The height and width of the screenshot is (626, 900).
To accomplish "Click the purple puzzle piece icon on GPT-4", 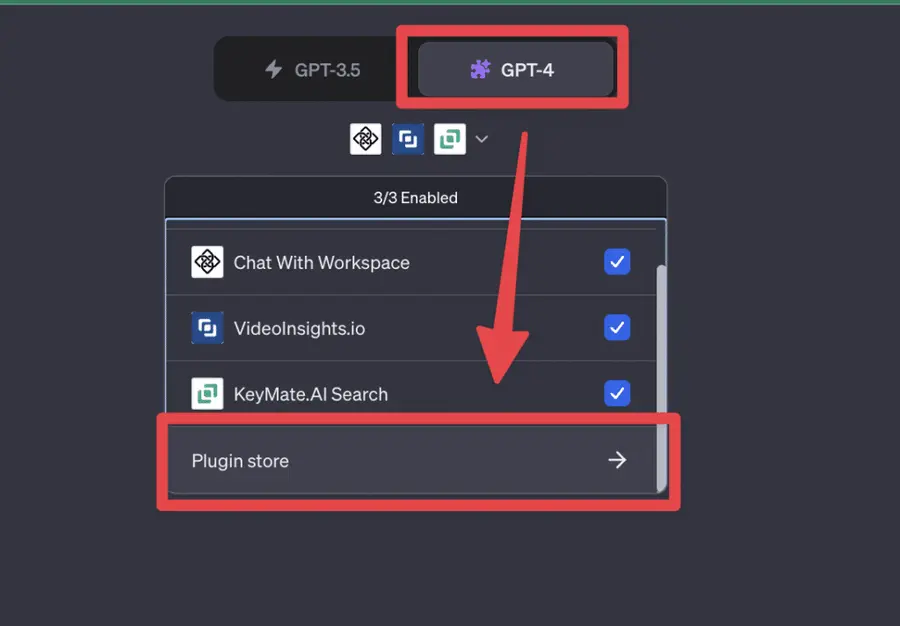I will click(479, 68).
